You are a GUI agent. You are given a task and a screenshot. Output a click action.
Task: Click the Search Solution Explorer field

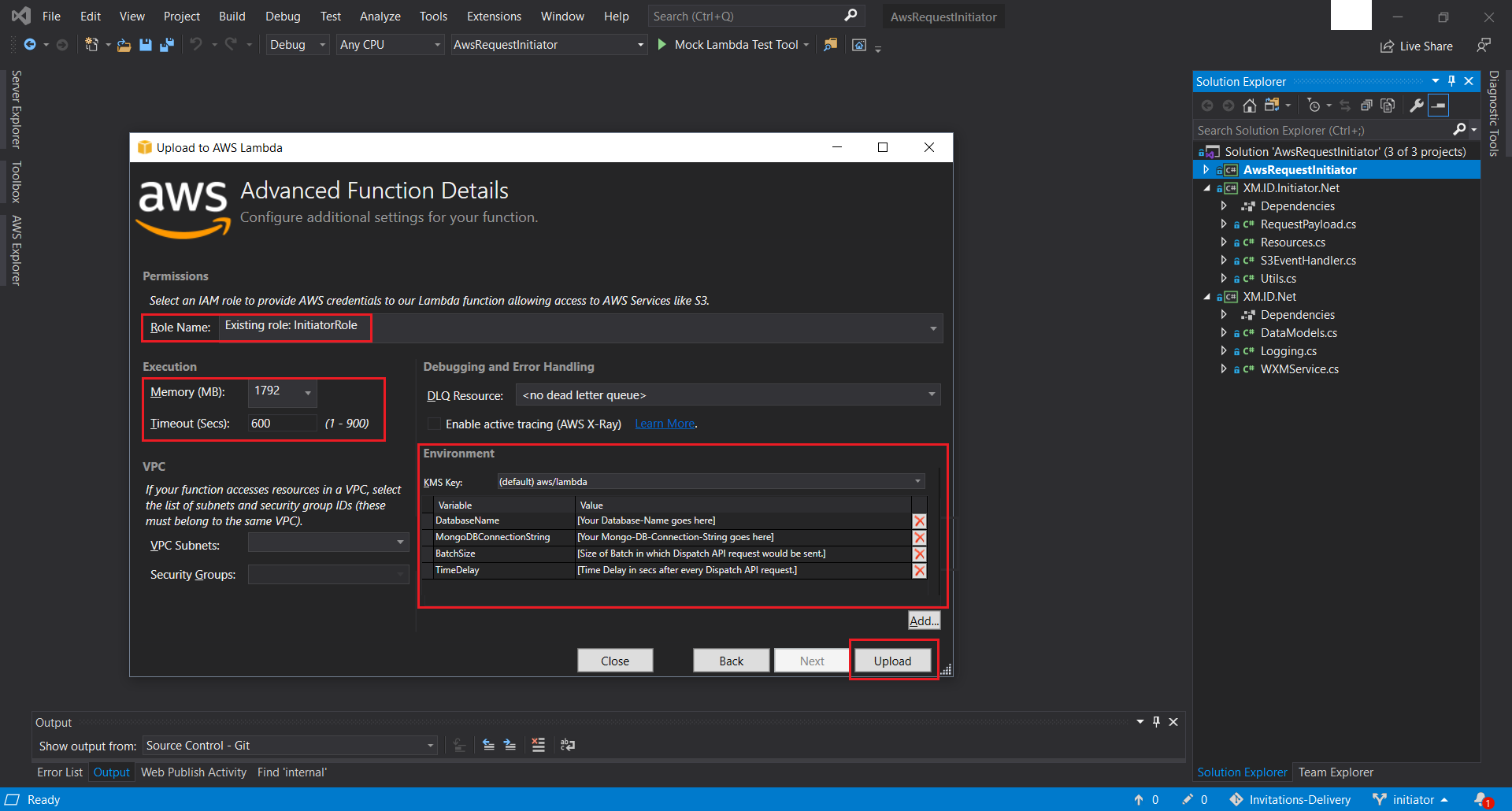tap(1323, 130)
